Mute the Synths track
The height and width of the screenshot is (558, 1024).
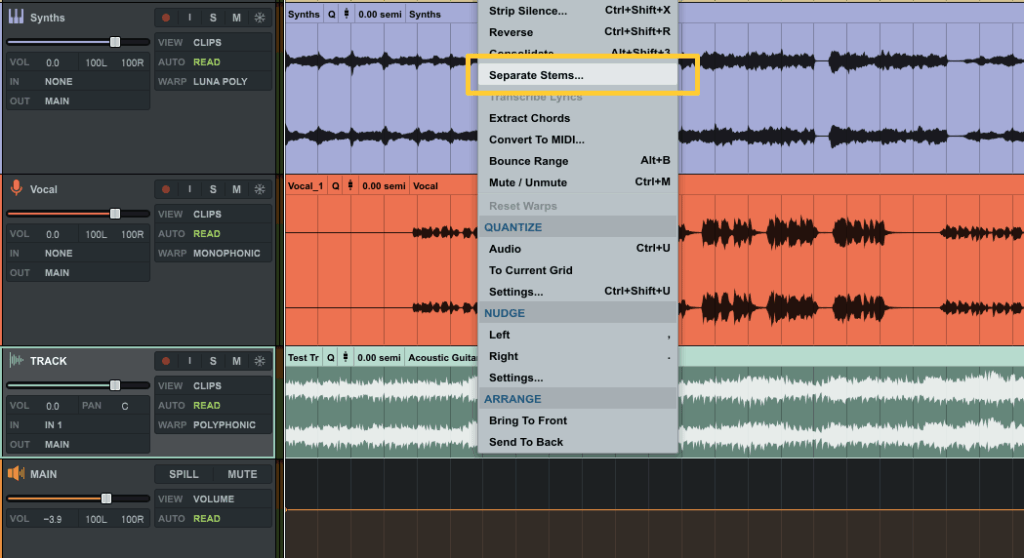pyautogui.click(x=236, y=18)
